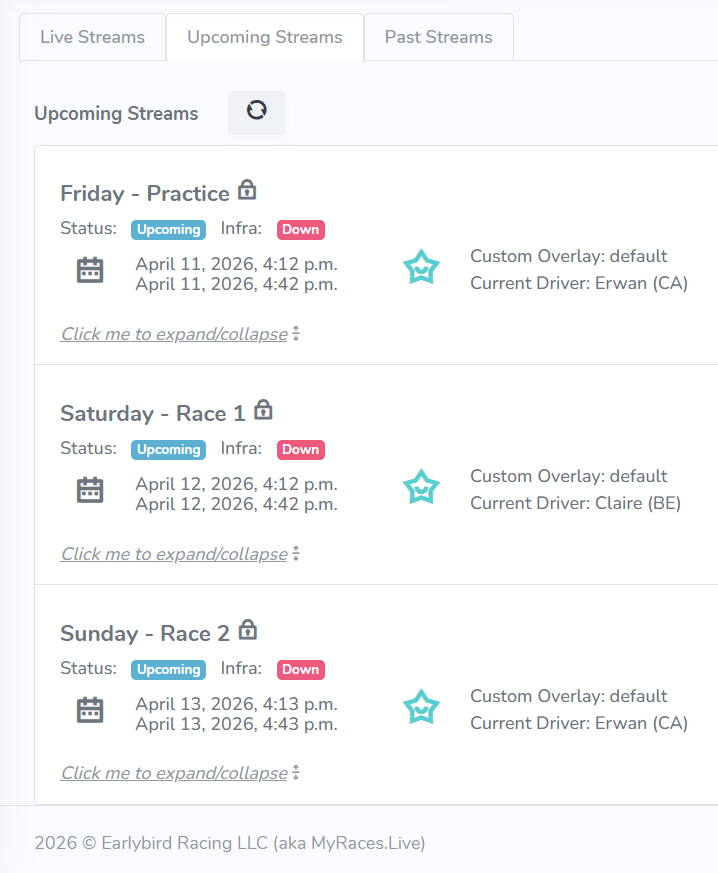This screenshot has height=873, width=718.
Task: Click the lock icon next to Sunday - Race 2
Action: pos(248,630)
